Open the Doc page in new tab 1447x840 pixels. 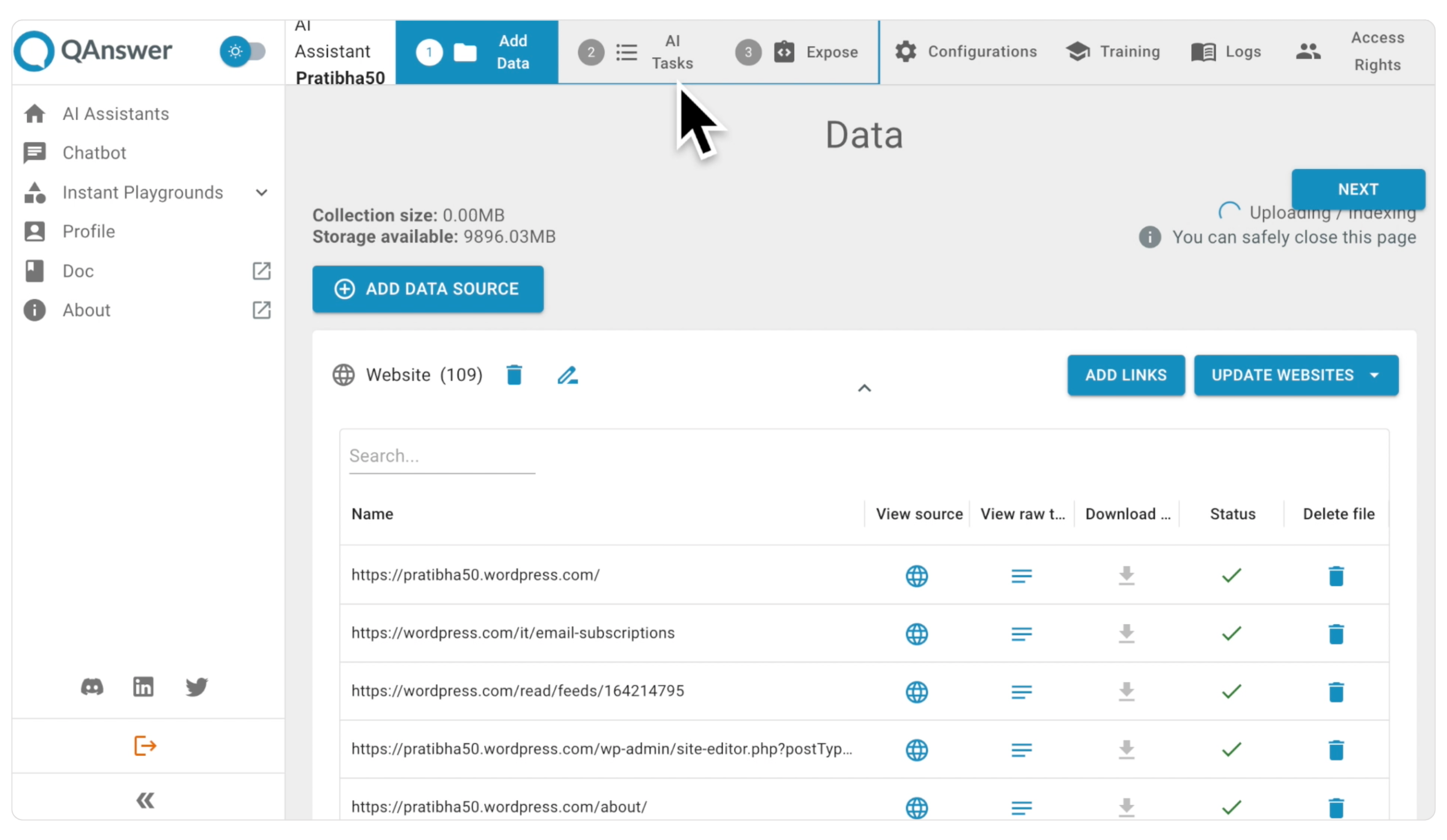pyautogui.click(x=261, y=271)
